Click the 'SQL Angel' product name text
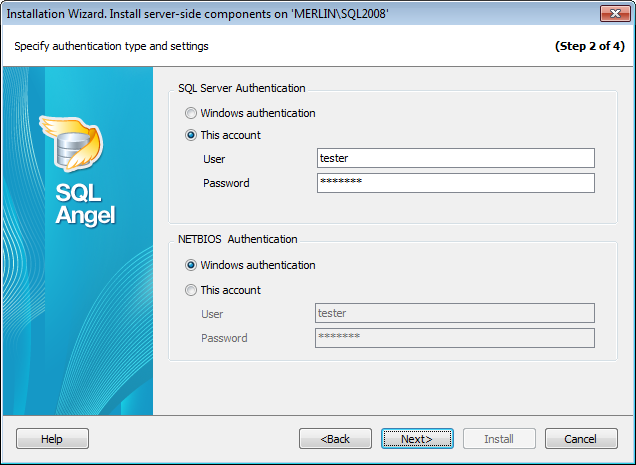 click(85, 204)
